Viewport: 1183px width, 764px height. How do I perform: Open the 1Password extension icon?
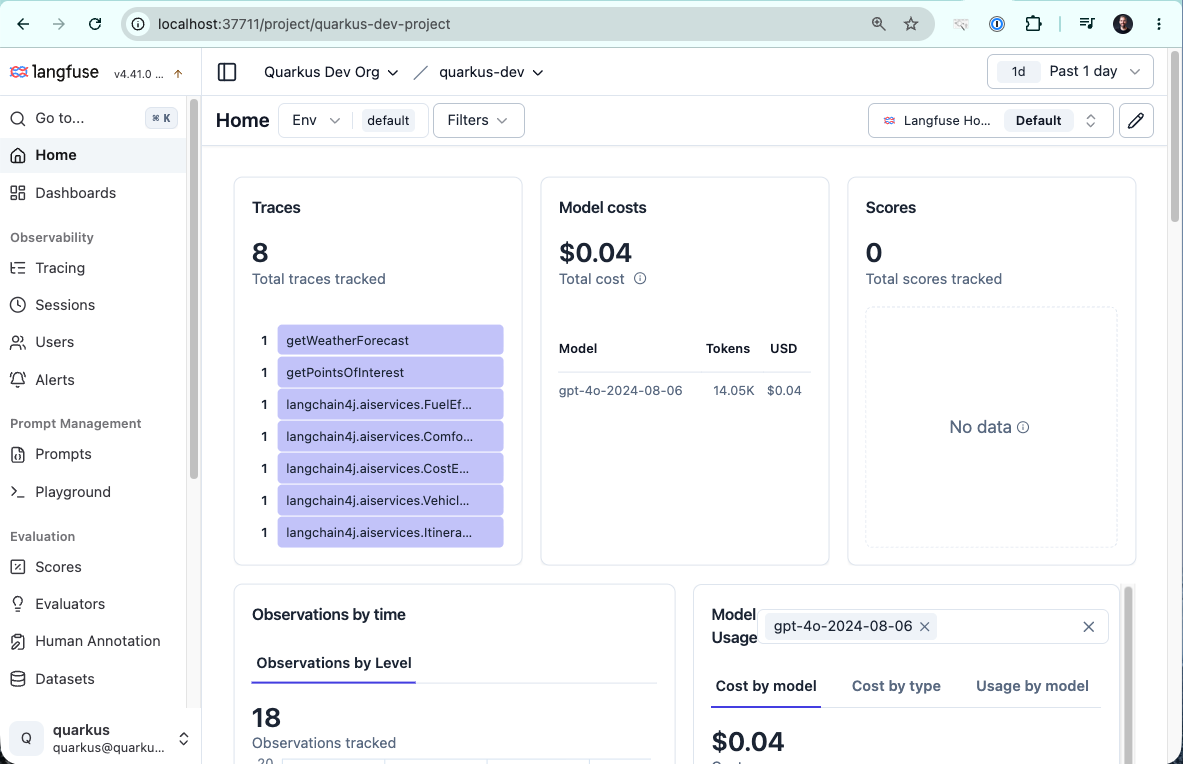tap(997, 24)
